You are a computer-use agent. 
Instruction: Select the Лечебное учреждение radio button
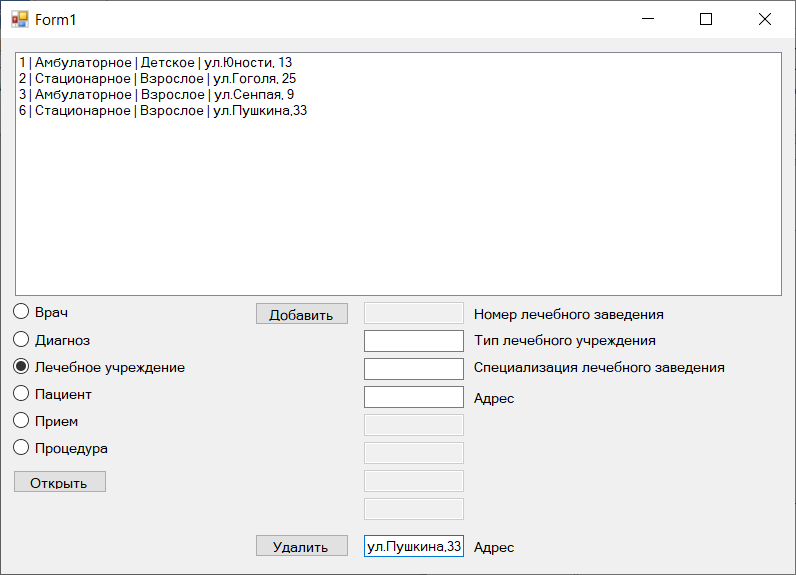21,366
